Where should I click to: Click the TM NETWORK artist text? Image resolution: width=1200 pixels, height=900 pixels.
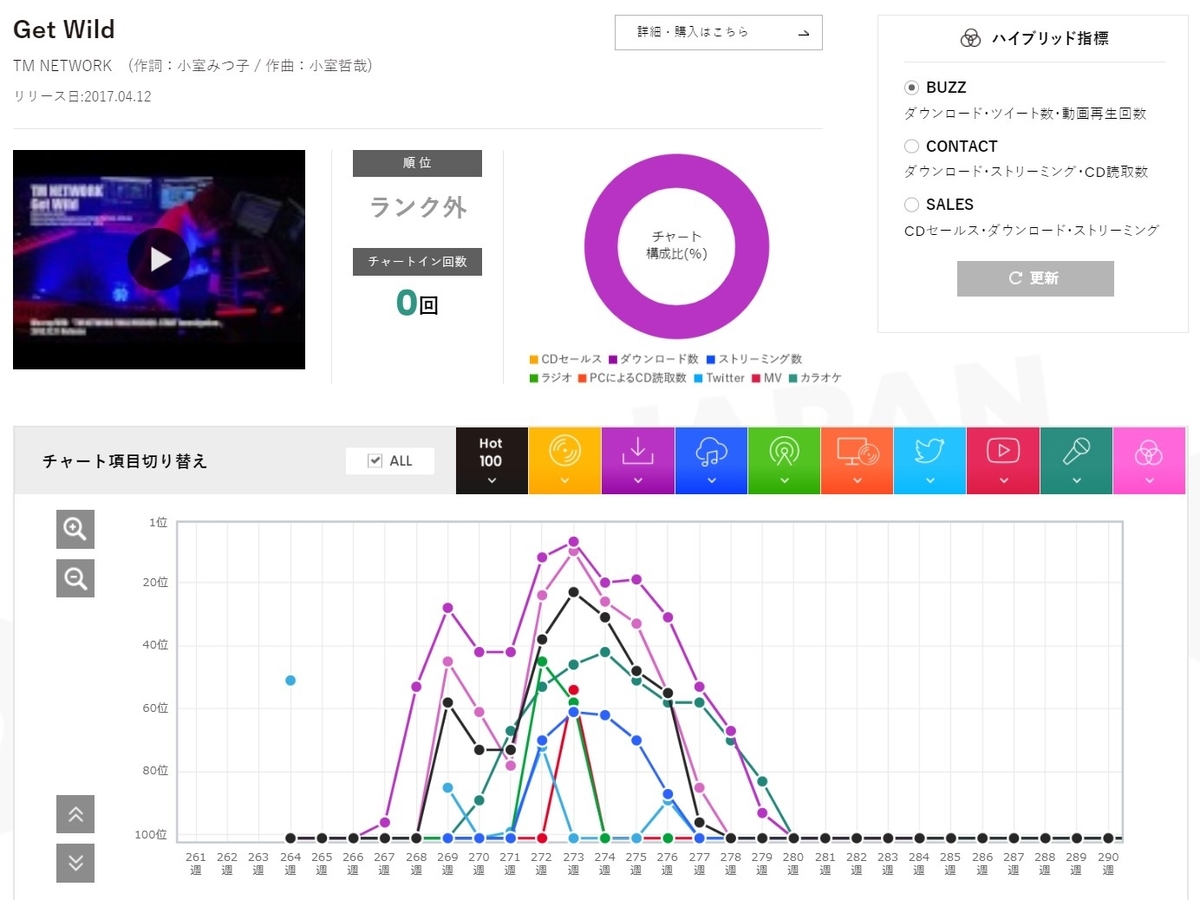[63, 66]
